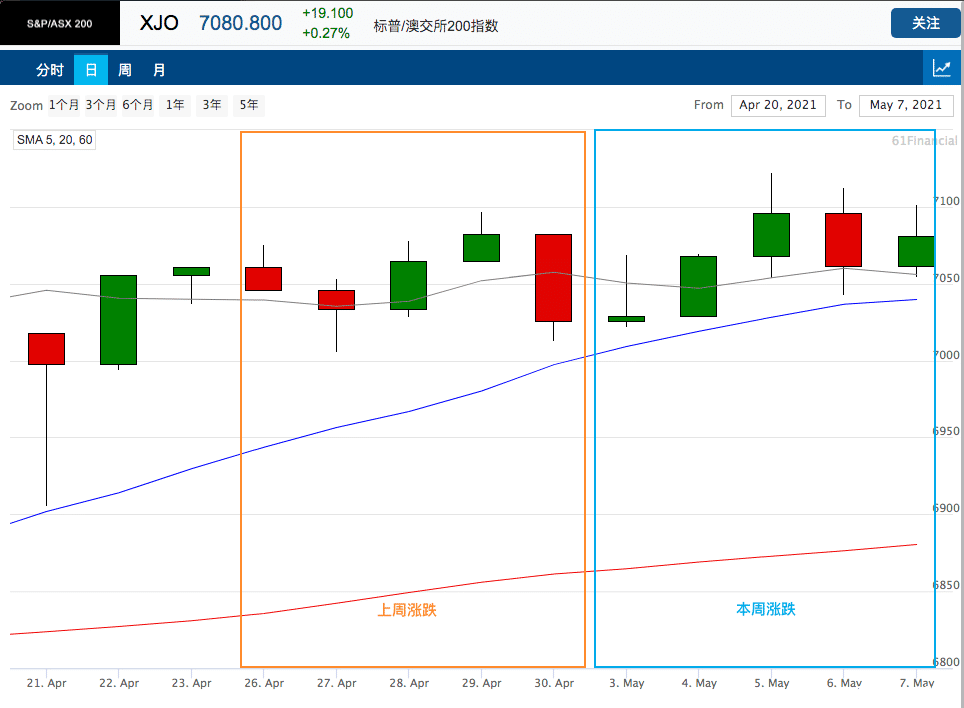Click the 28. Apr green candlestick

(409, 286)
